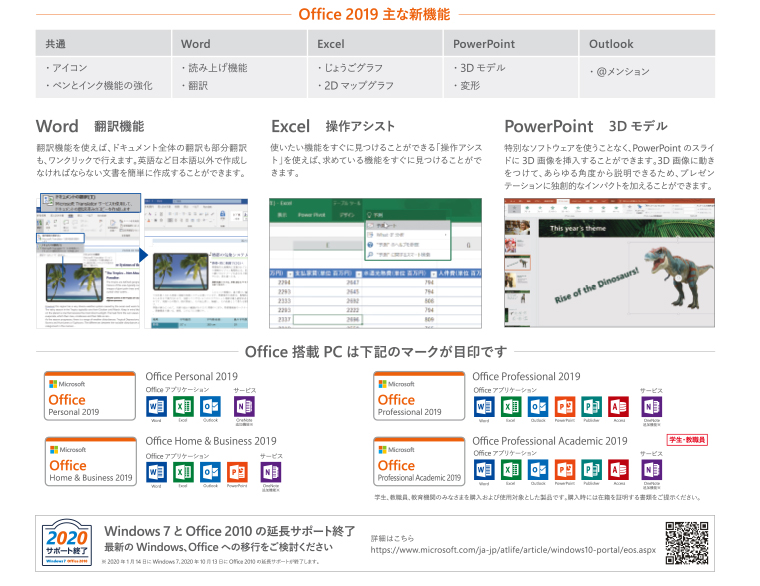
Task: Open the Word translation feature screenshot
Action: point(142,261)
